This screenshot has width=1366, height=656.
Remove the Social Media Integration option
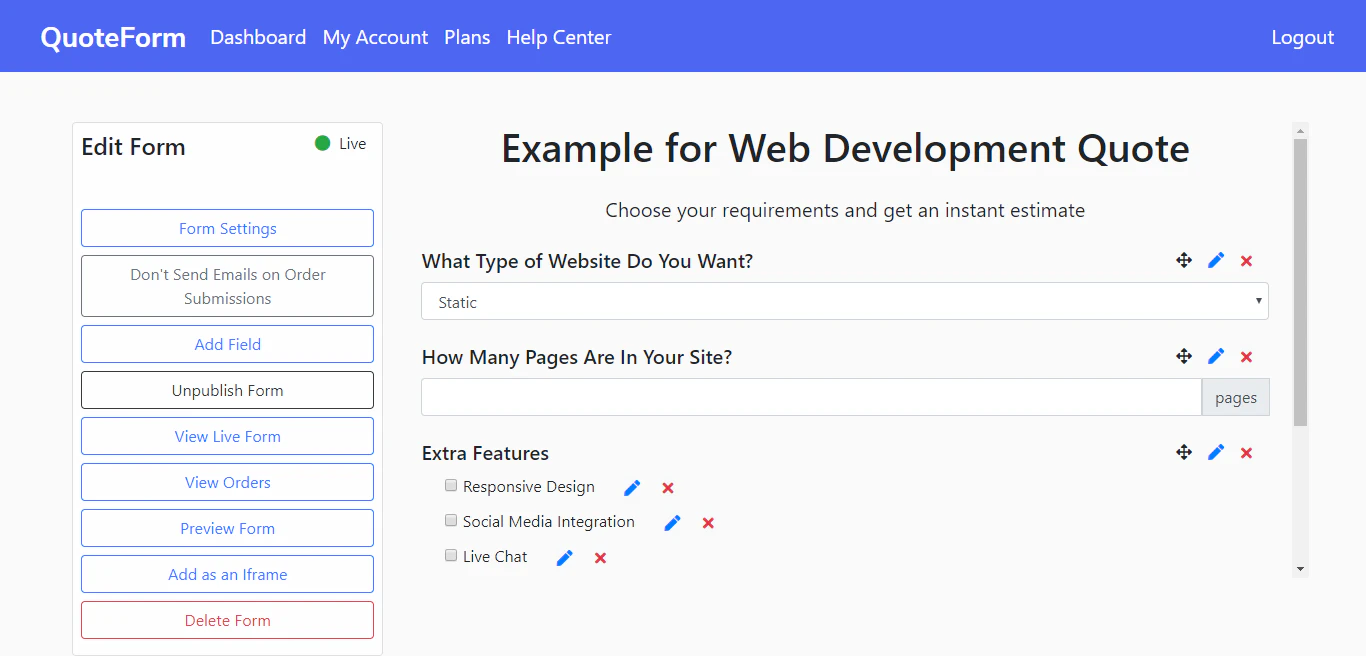708,523
